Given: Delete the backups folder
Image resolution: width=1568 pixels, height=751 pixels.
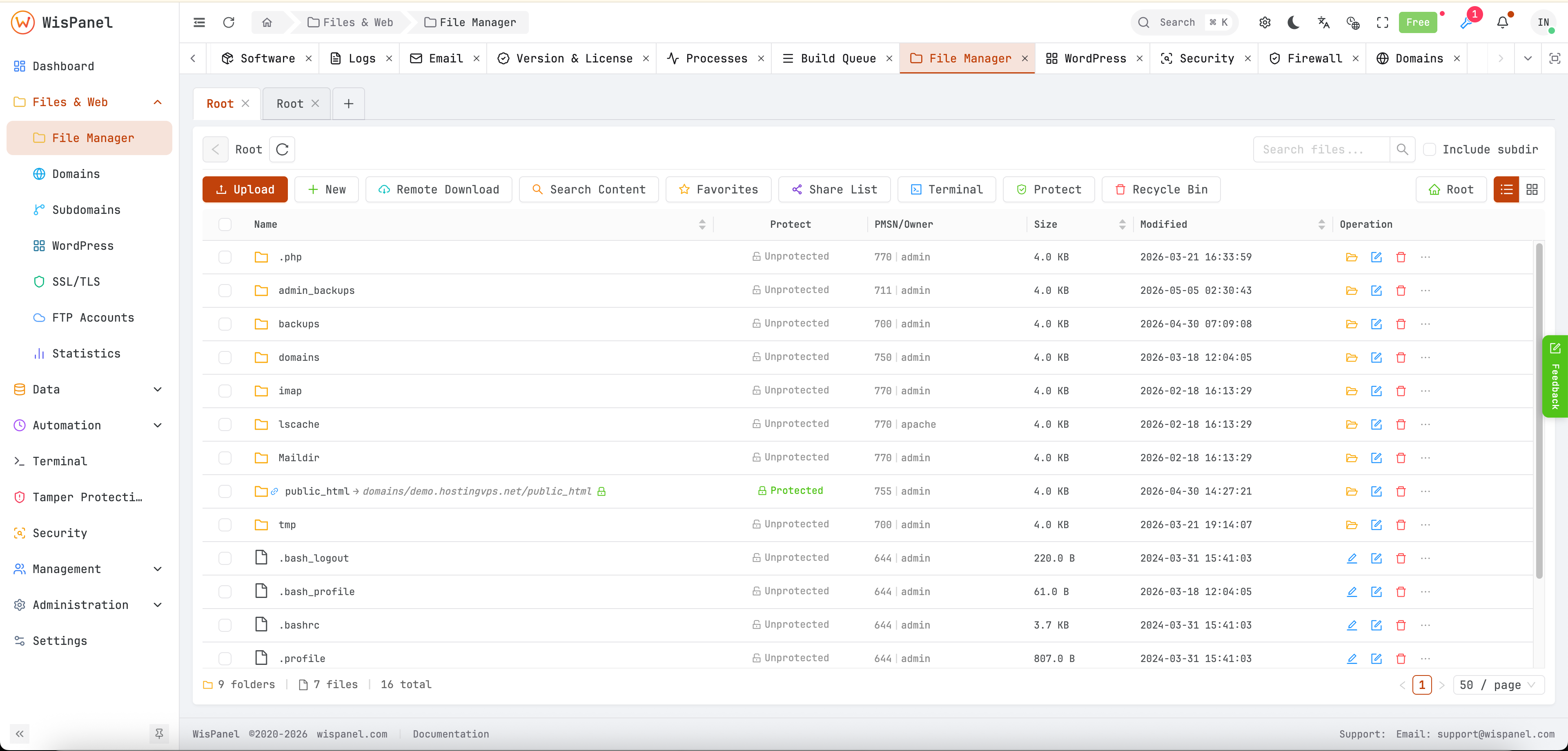Looking at the screenshot, I should [x=1401, y=324].
